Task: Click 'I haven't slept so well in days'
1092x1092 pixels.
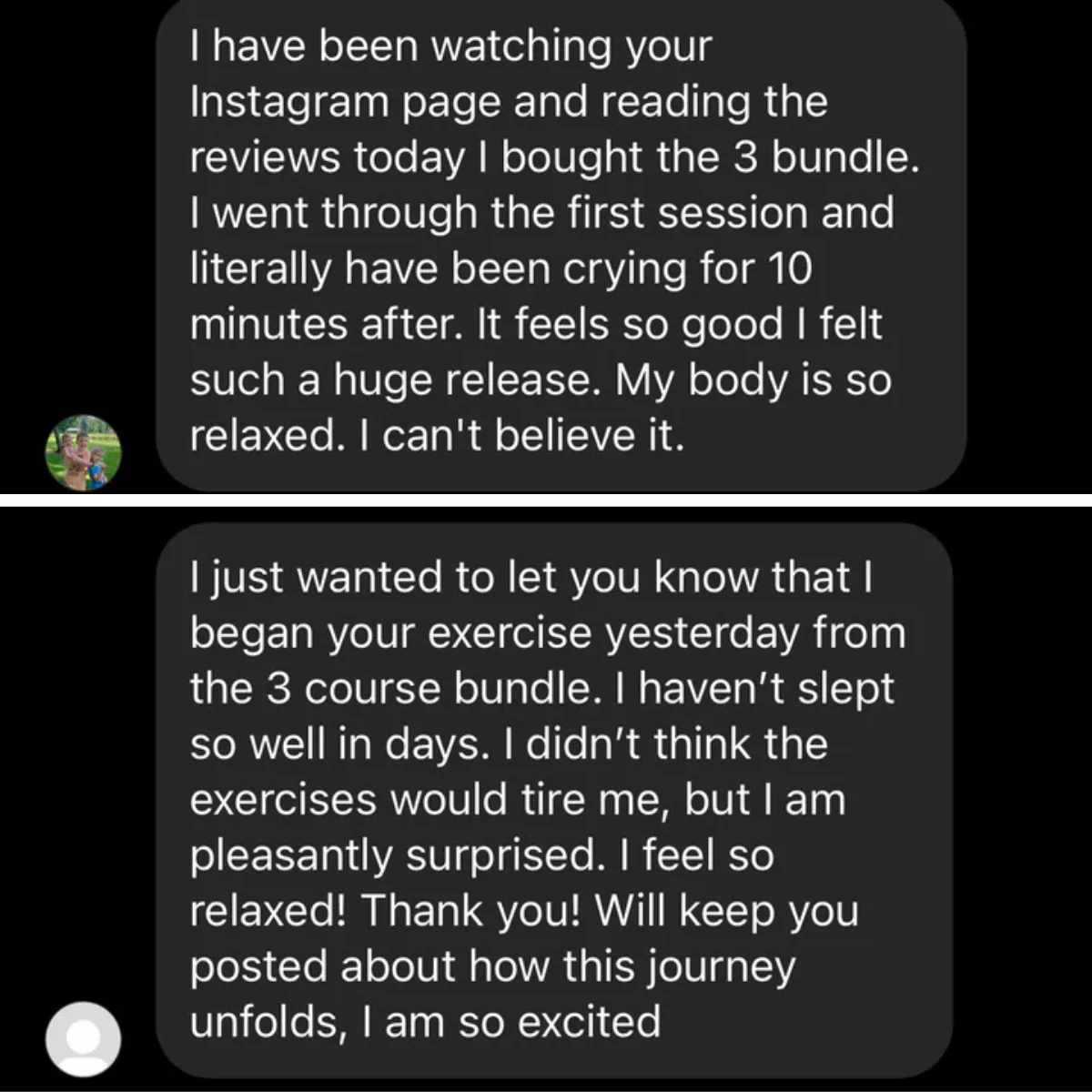Action: tap(542, 716)
